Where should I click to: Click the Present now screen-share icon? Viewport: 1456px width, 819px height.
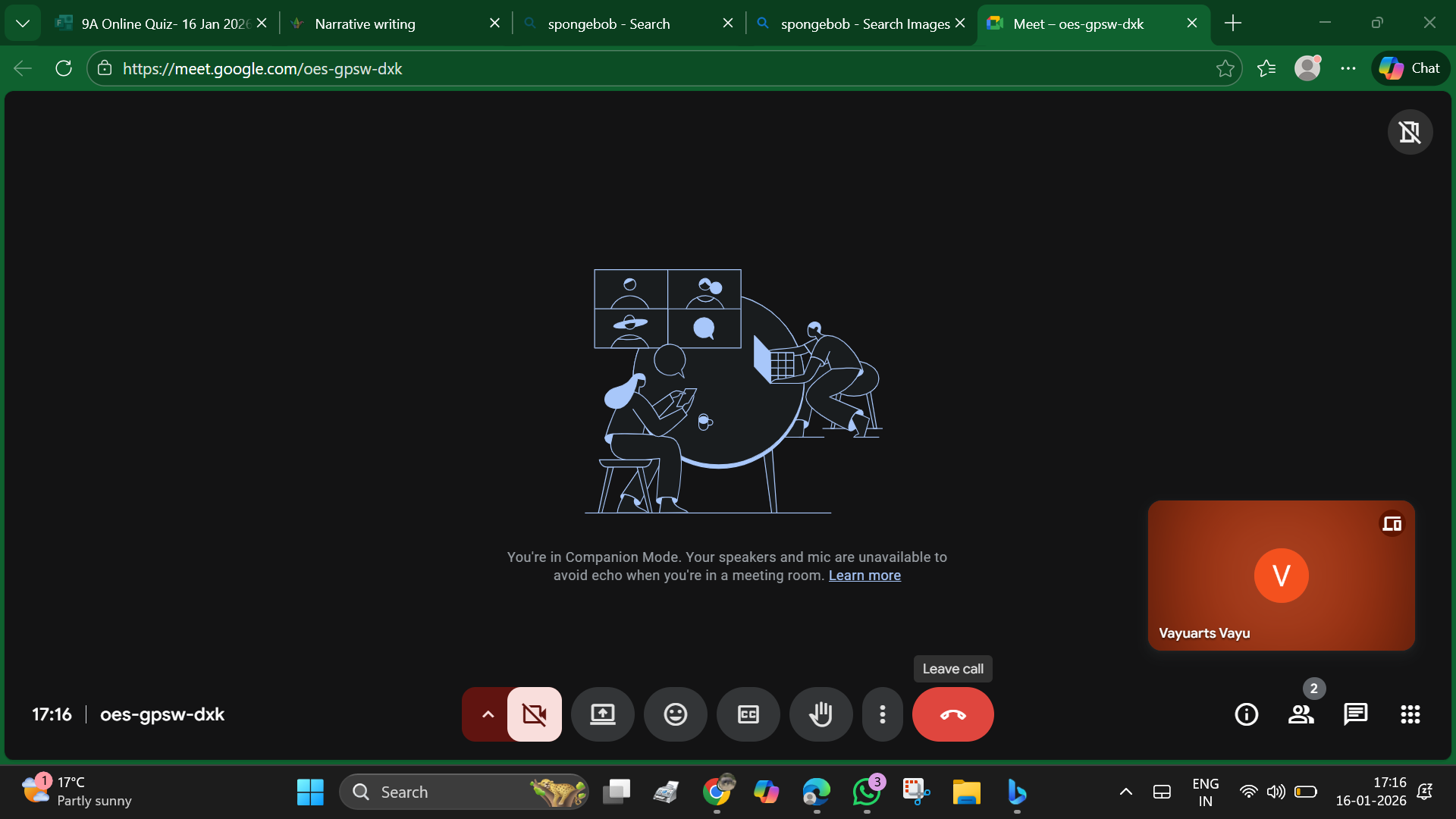(602, 714)
